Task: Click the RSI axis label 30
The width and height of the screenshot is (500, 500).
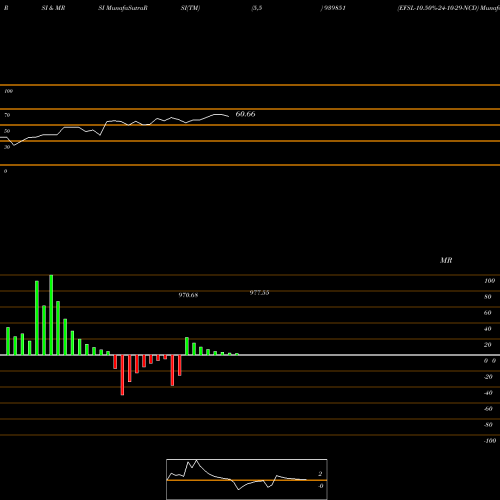Action: pos(7,147)
